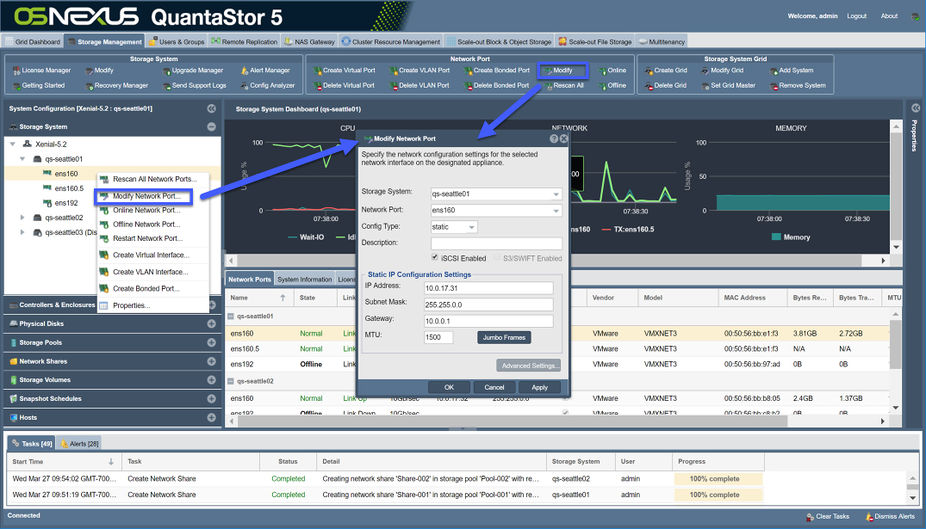The height and width of the screenshot is (529, 926).
Task: Collapse the qs-seattle01 tree node
Action: (22, 159)
